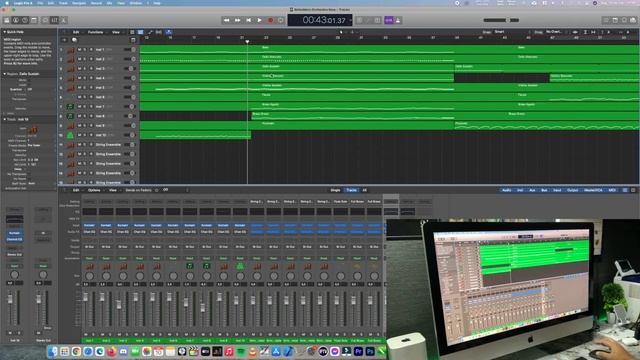Click the Inst 10 green track icon

[70, 135]
